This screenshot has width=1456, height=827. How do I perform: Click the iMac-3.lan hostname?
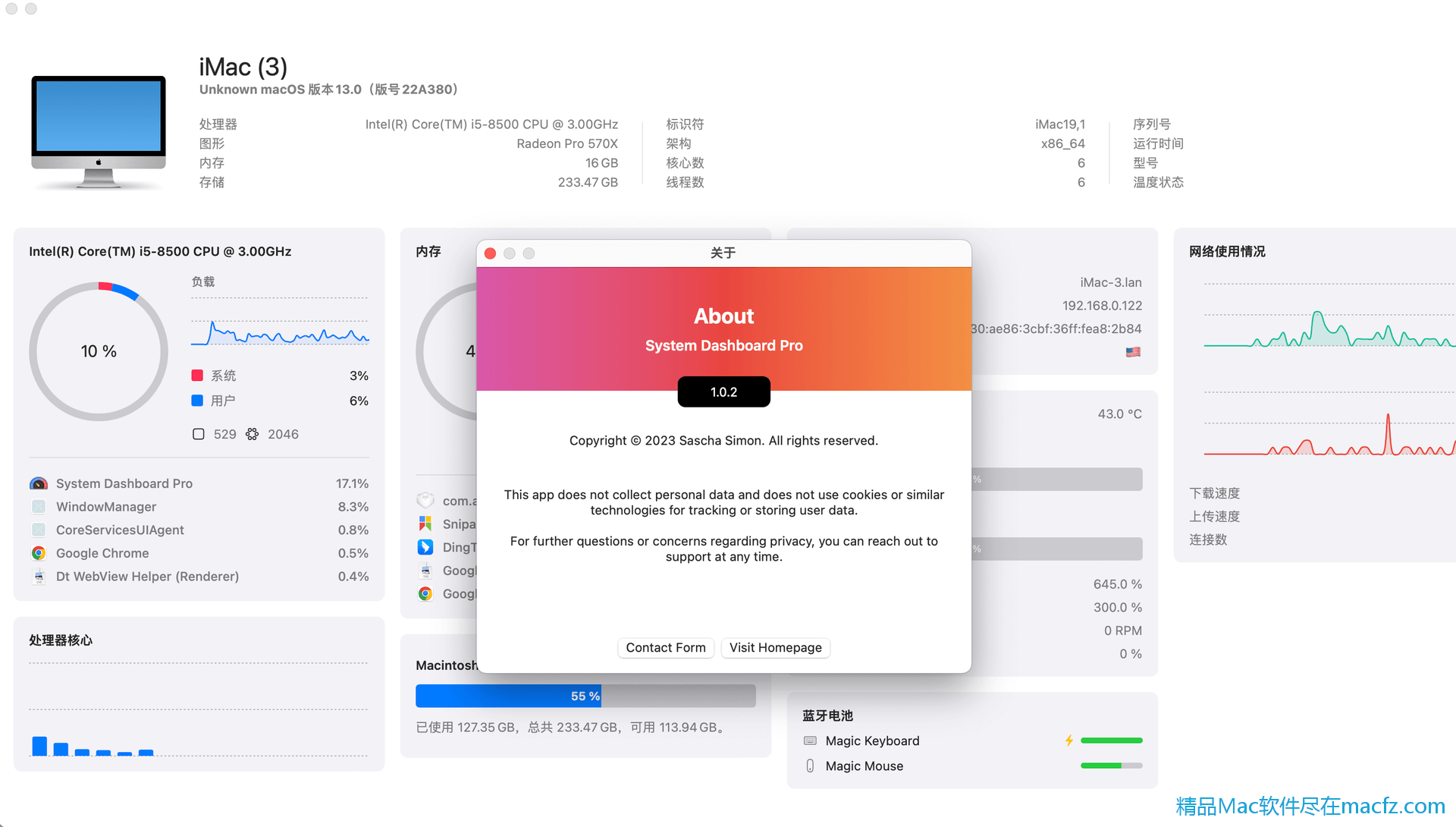[1111, 282]
